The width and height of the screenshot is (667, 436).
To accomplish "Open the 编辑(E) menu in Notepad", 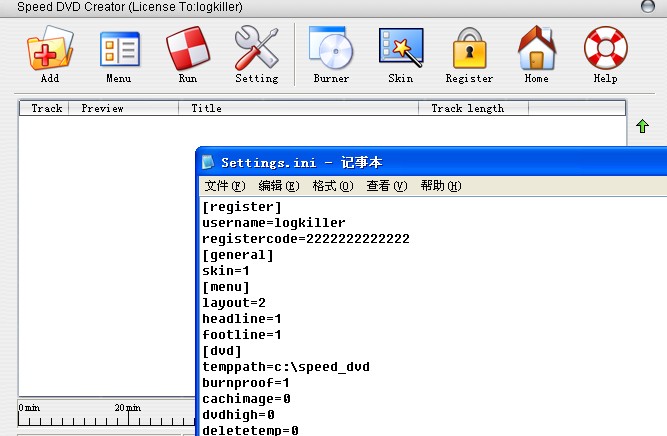I will 279,186.
